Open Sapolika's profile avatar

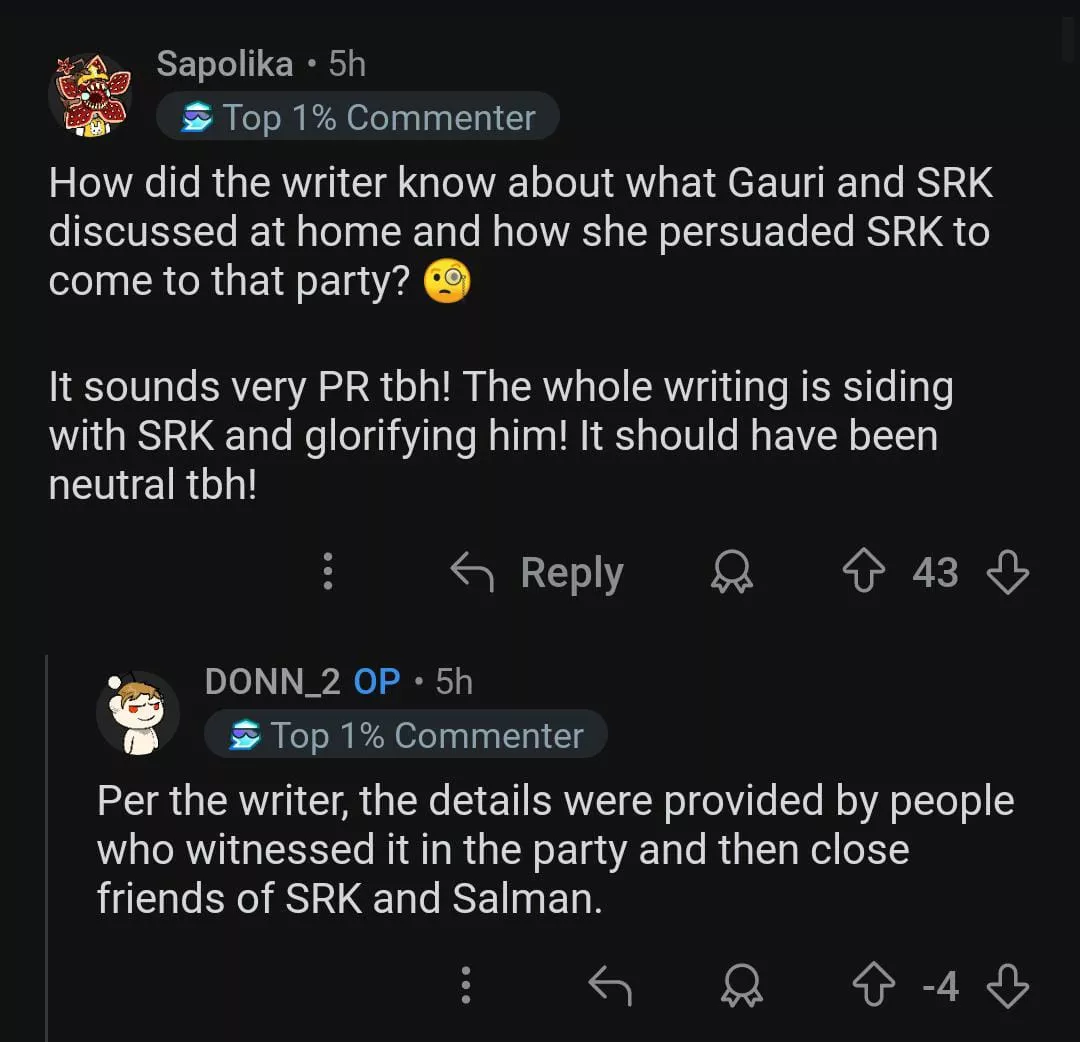(x=90, y=92)
